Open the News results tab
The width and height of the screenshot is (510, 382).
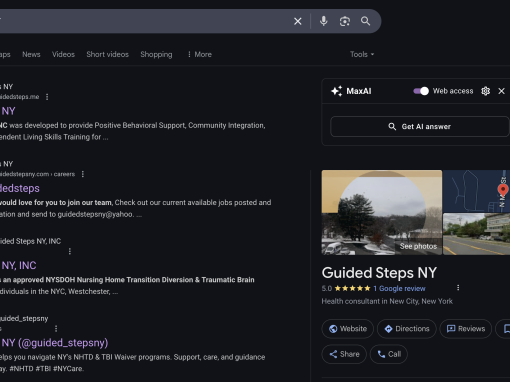(x=31, y=54)
